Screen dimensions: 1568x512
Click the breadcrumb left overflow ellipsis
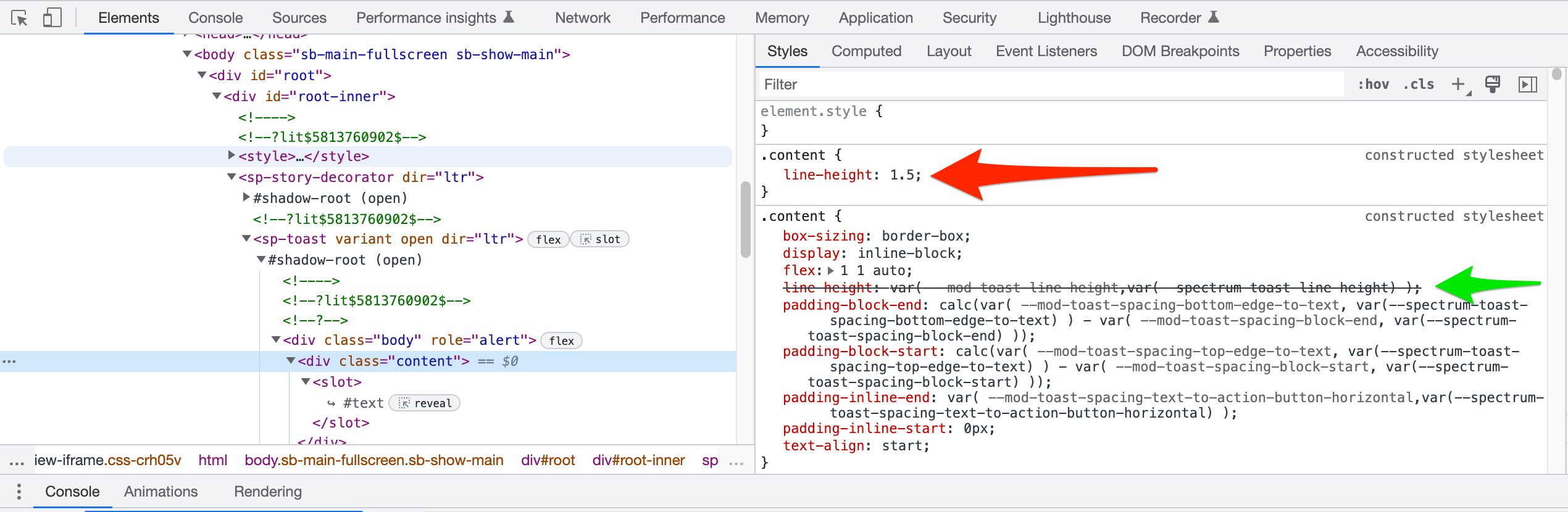coord(17,461)
